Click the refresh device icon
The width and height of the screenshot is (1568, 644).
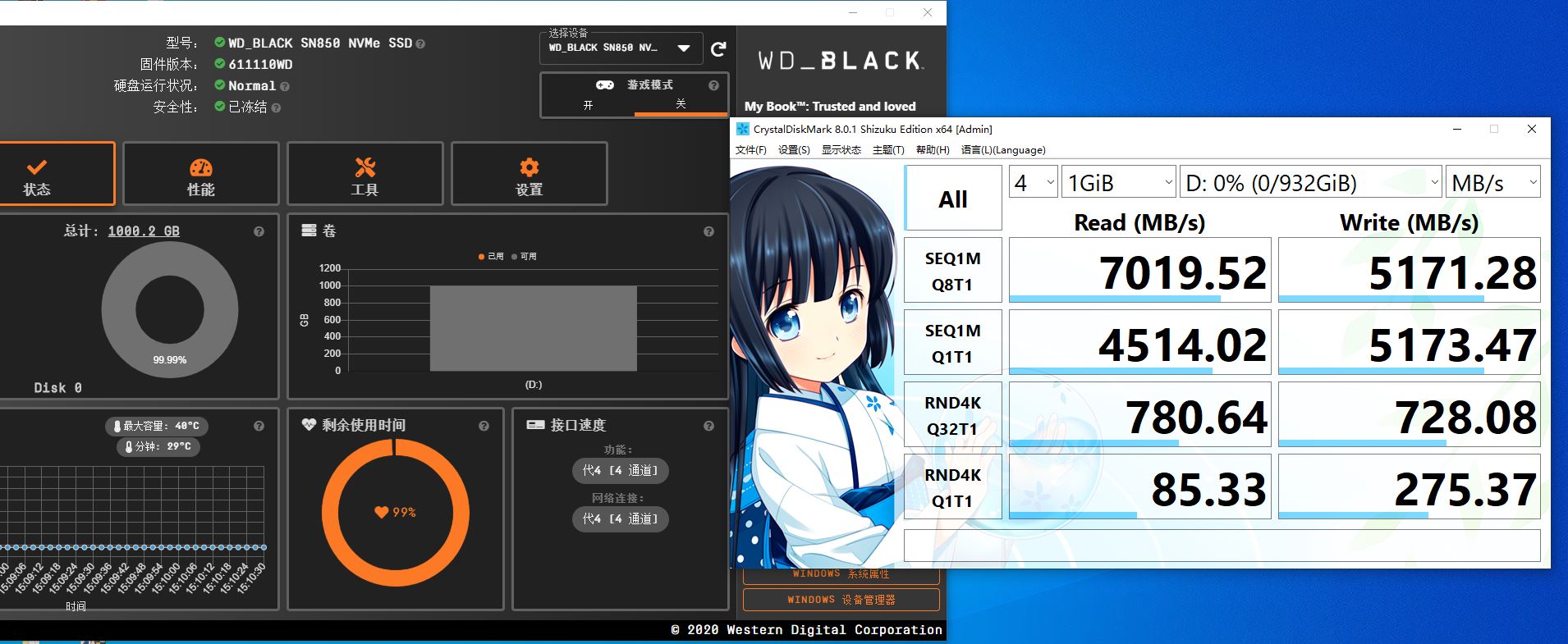point(718,49)
